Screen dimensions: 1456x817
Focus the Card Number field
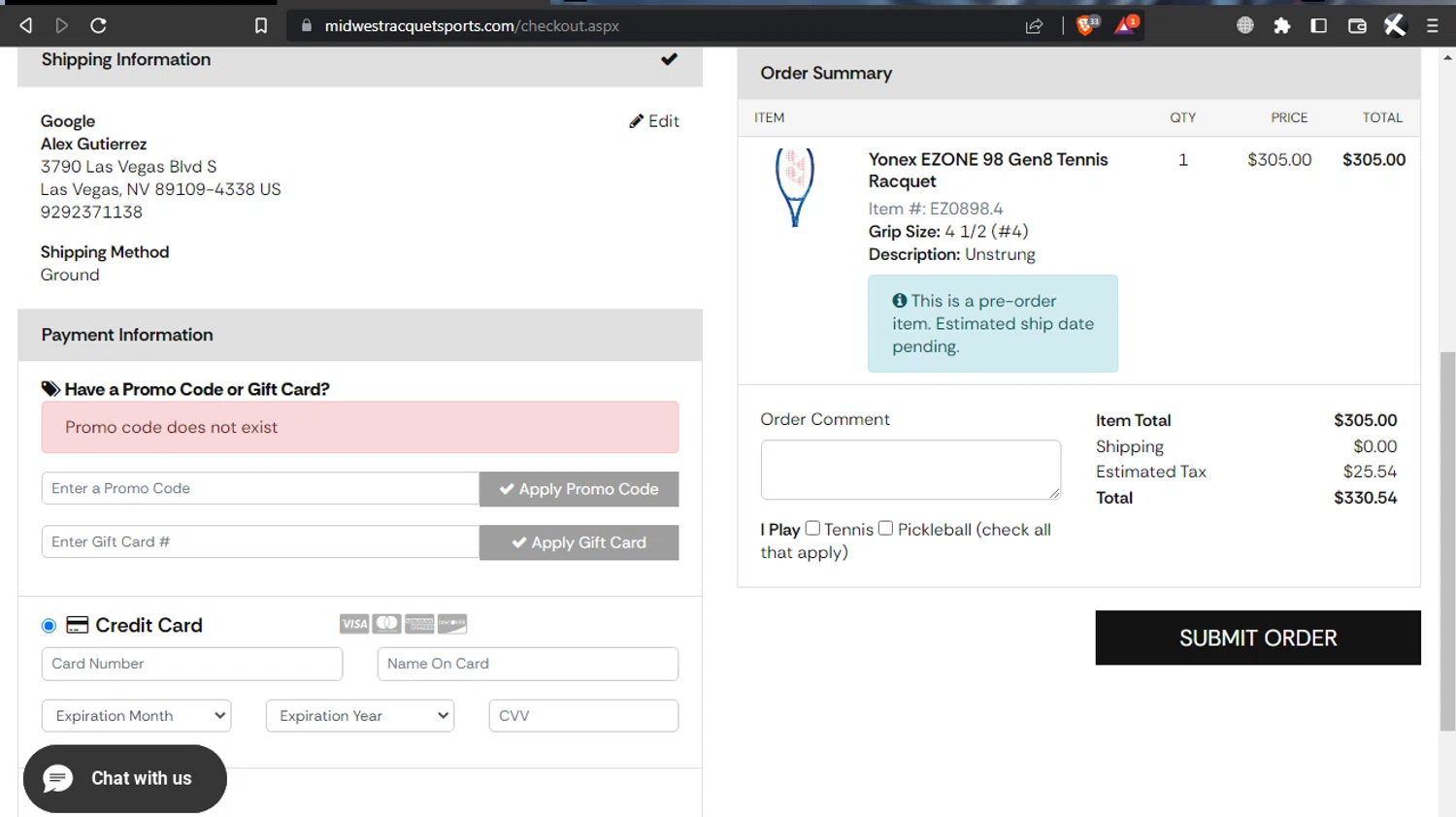pos(192,664)
